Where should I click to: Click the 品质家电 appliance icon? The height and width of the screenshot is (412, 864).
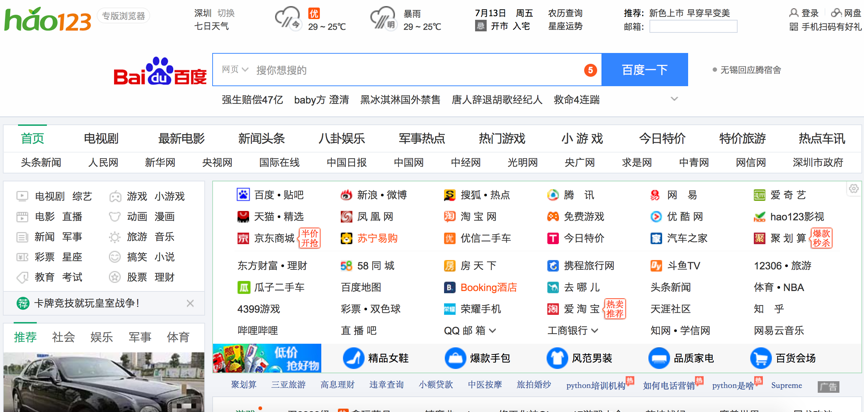[x=658, y=358]
